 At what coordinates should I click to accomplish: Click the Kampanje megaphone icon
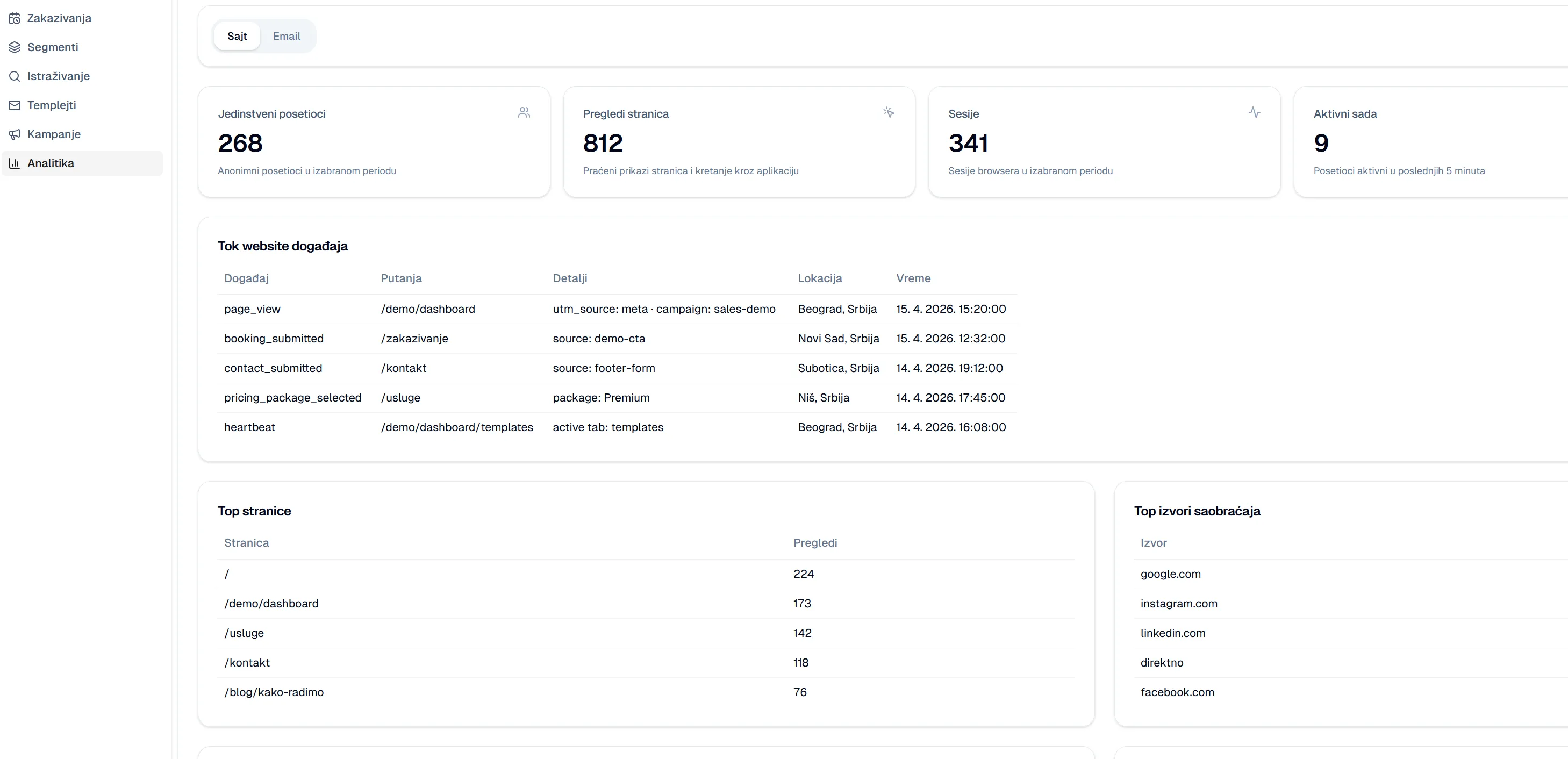point(15,134)
